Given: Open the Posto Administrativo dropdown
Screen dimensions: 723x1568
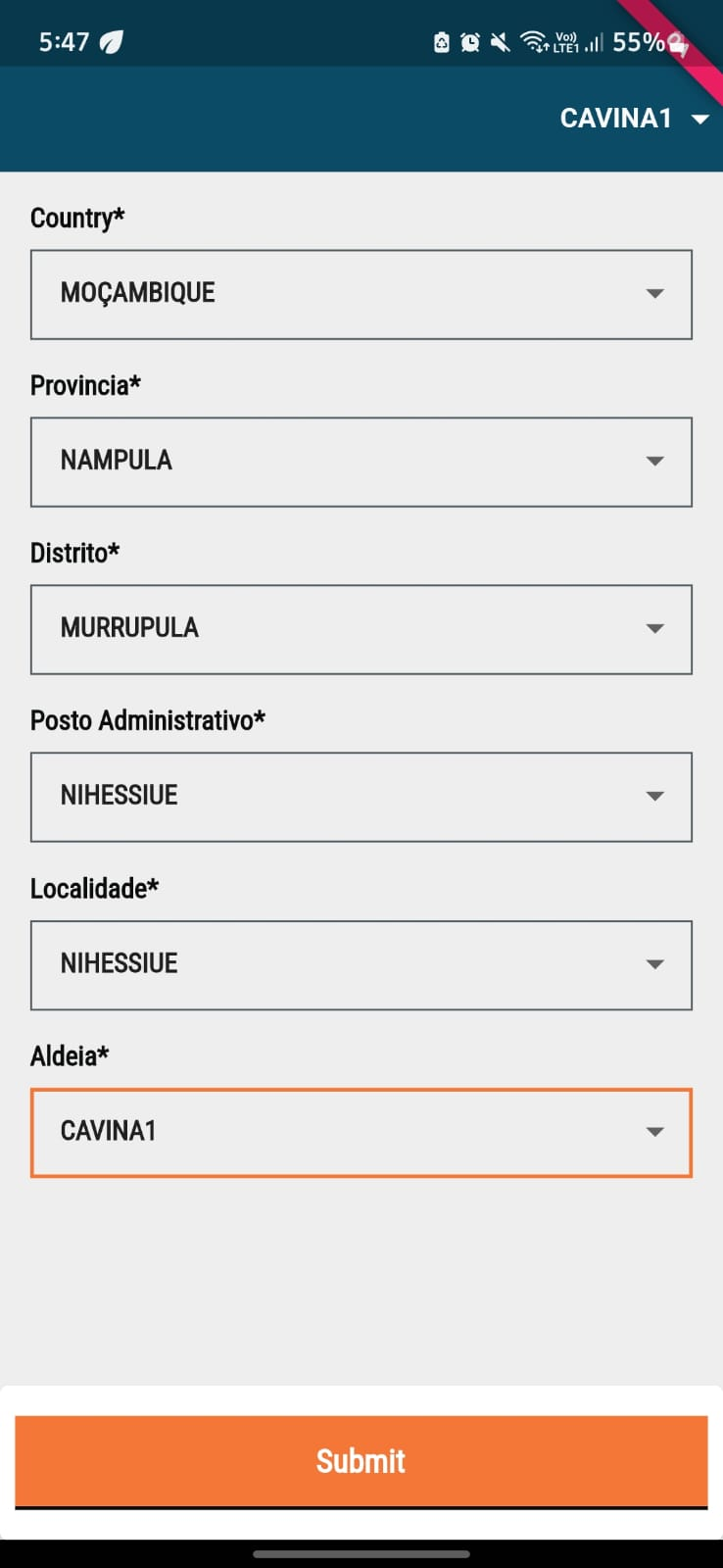Looking at the screenshot, I should 361,797.
